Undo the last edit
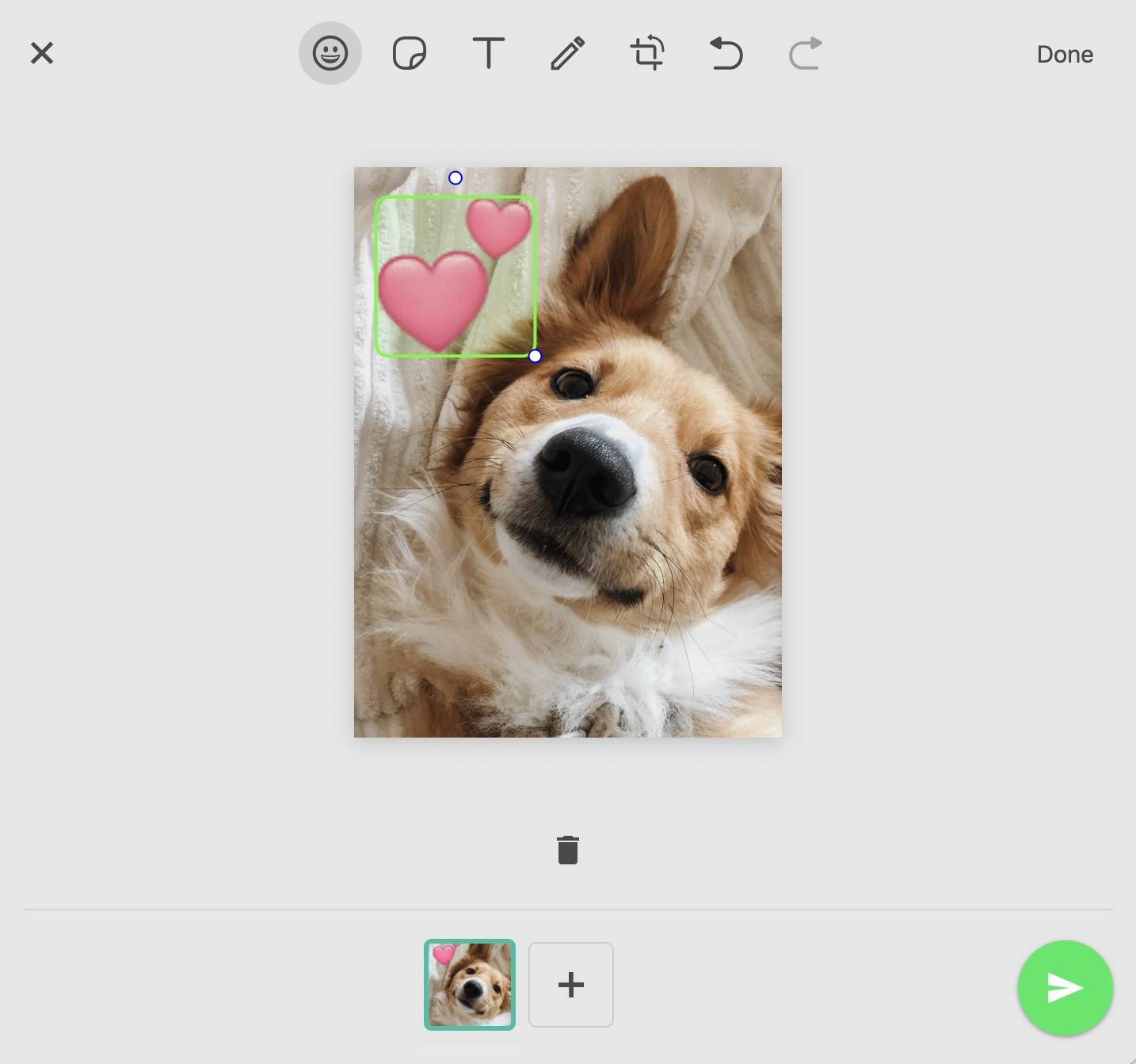 [x=726, y=53]
